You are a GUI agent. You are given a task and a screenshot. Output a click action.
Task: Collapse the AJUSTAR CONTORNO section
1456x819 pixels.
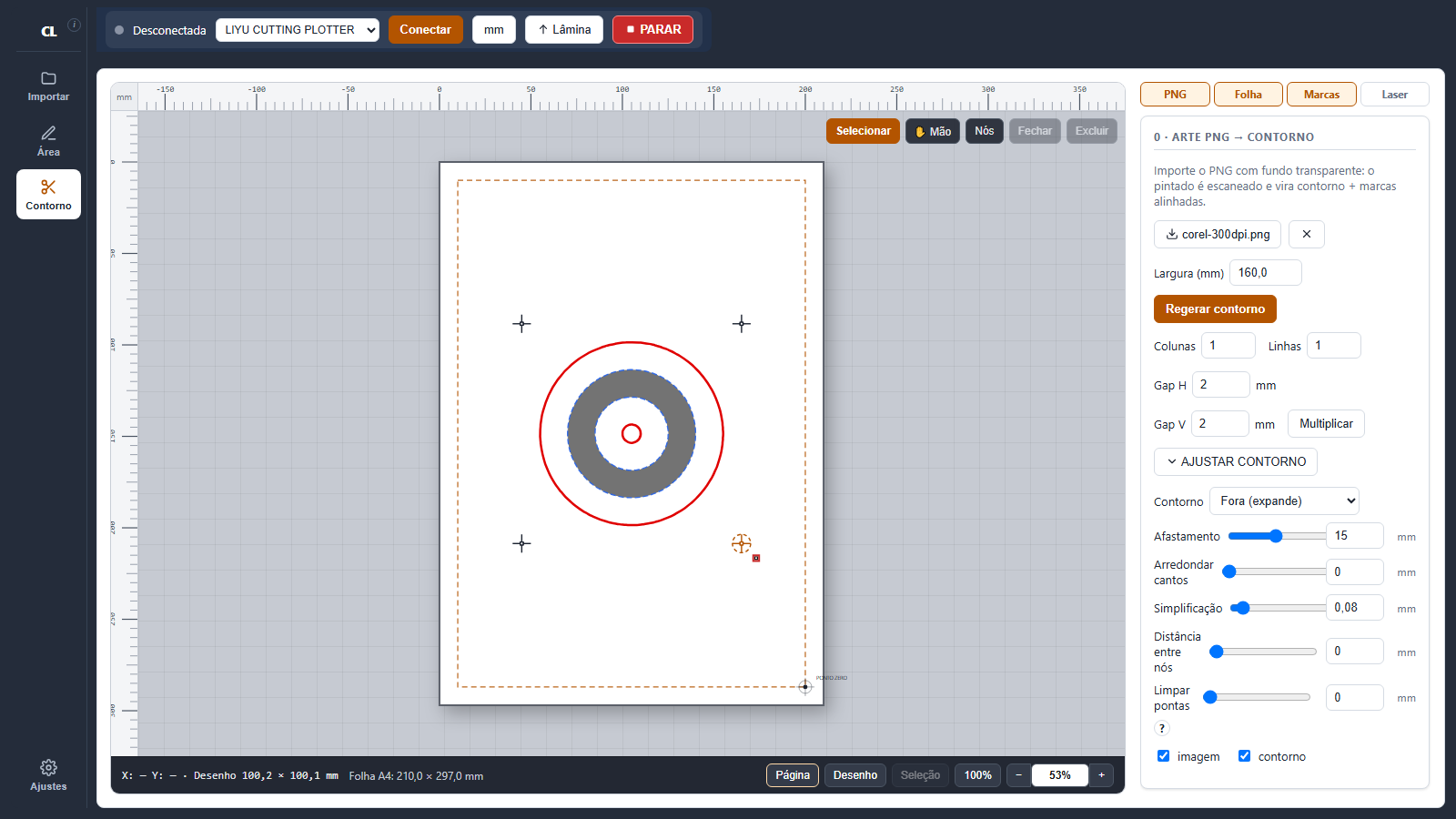[1236, 462]
